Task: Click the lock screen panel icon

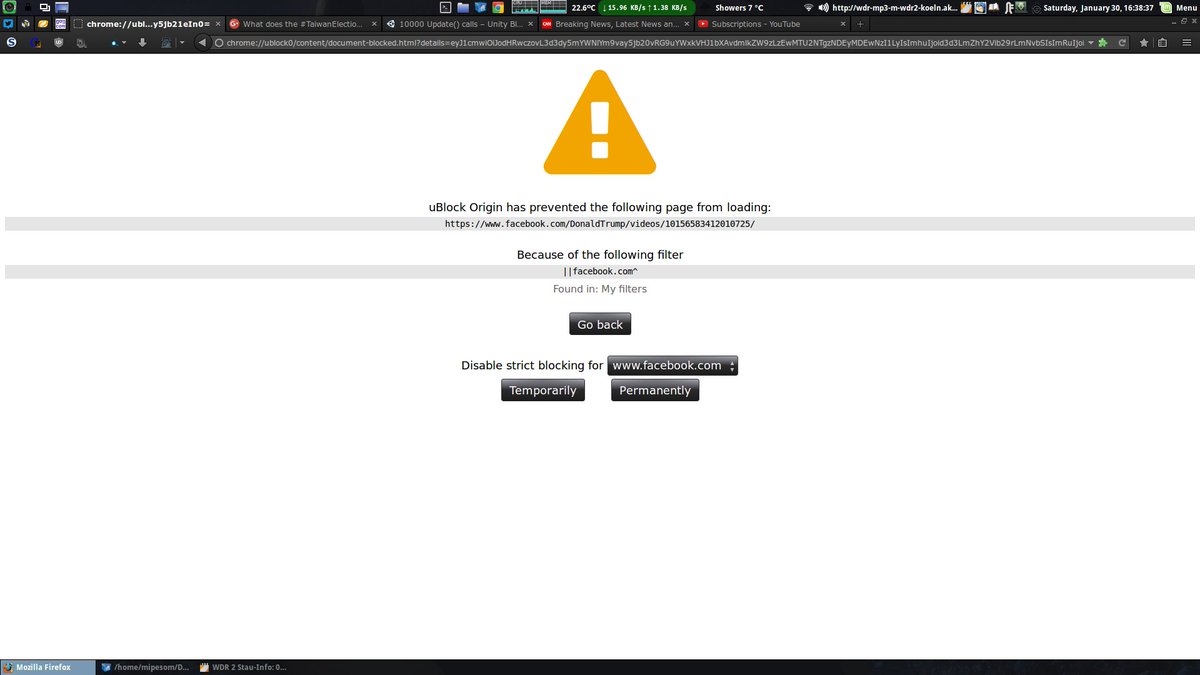Action: click(28, 8)
